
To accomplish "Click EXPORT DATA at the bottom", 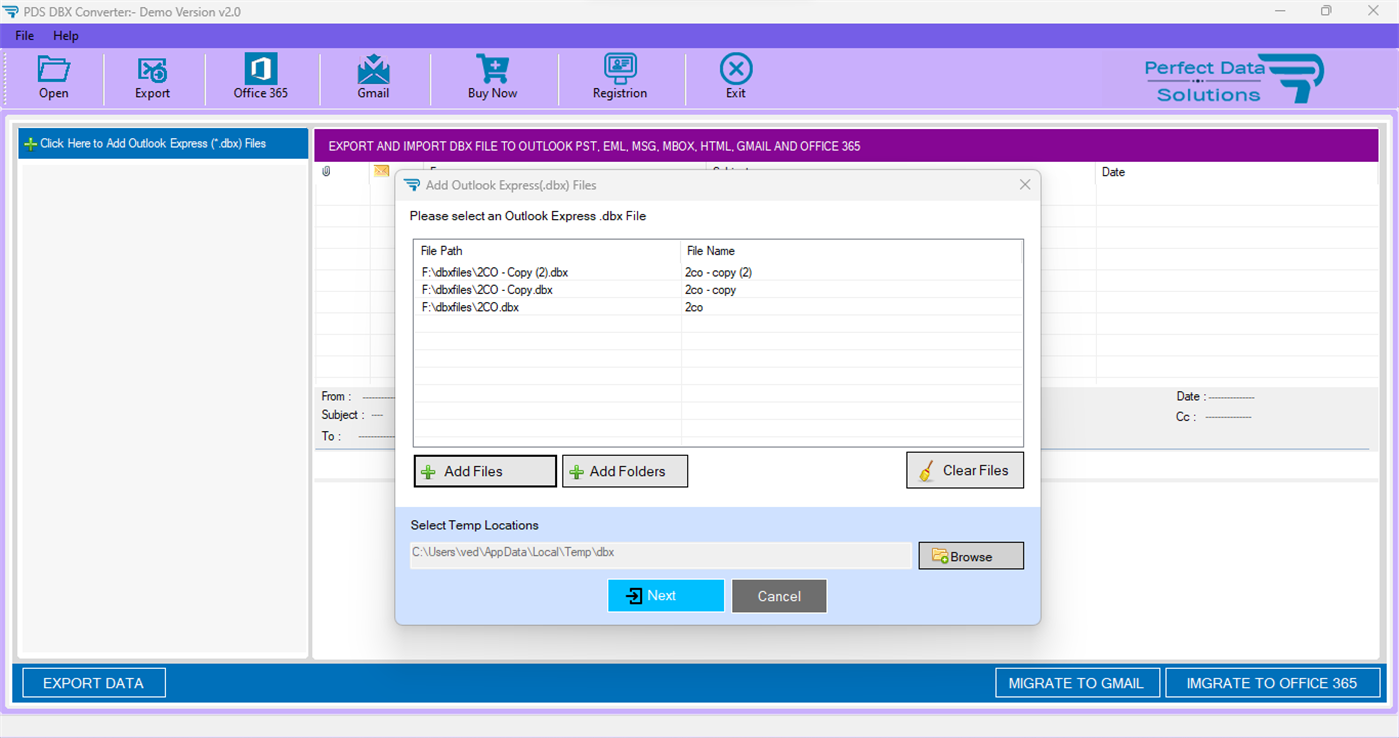I will tap(93, 682).
